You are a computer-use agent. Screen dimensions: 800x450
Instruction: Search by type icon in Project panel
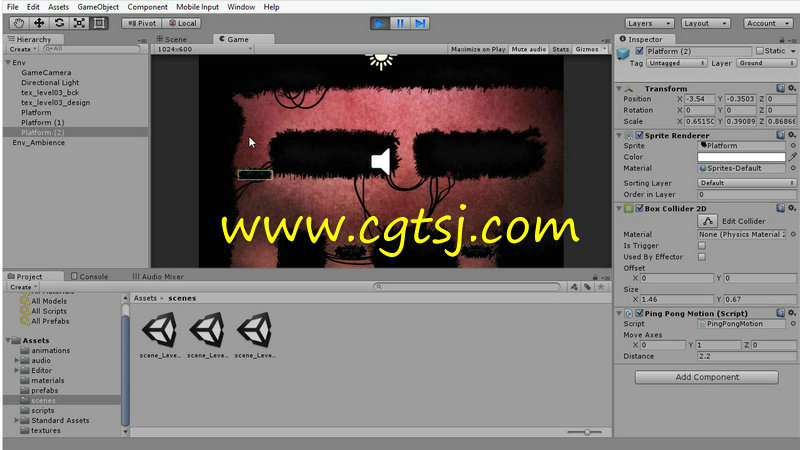coord(574,287)
